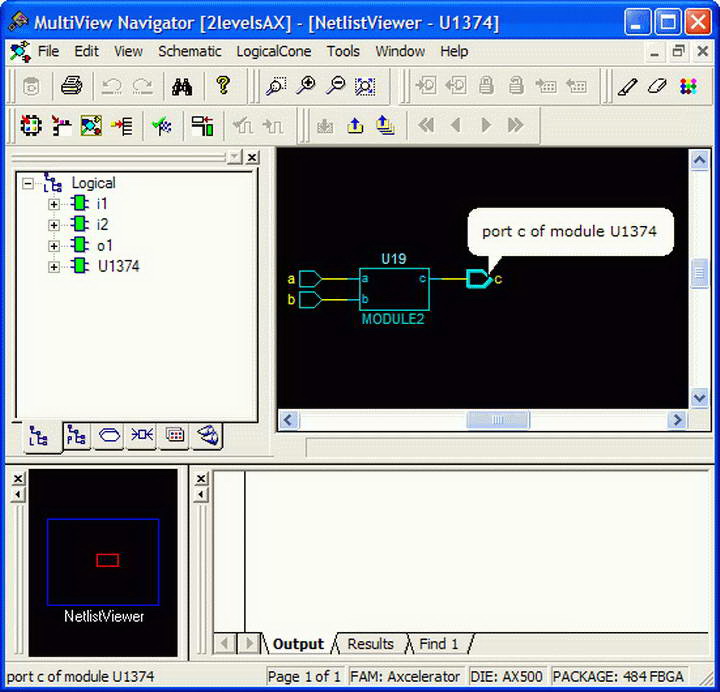This screenshot has width=720, height=692.
Task: Open Find with the binoculars icon
Action: pos(181,87)
